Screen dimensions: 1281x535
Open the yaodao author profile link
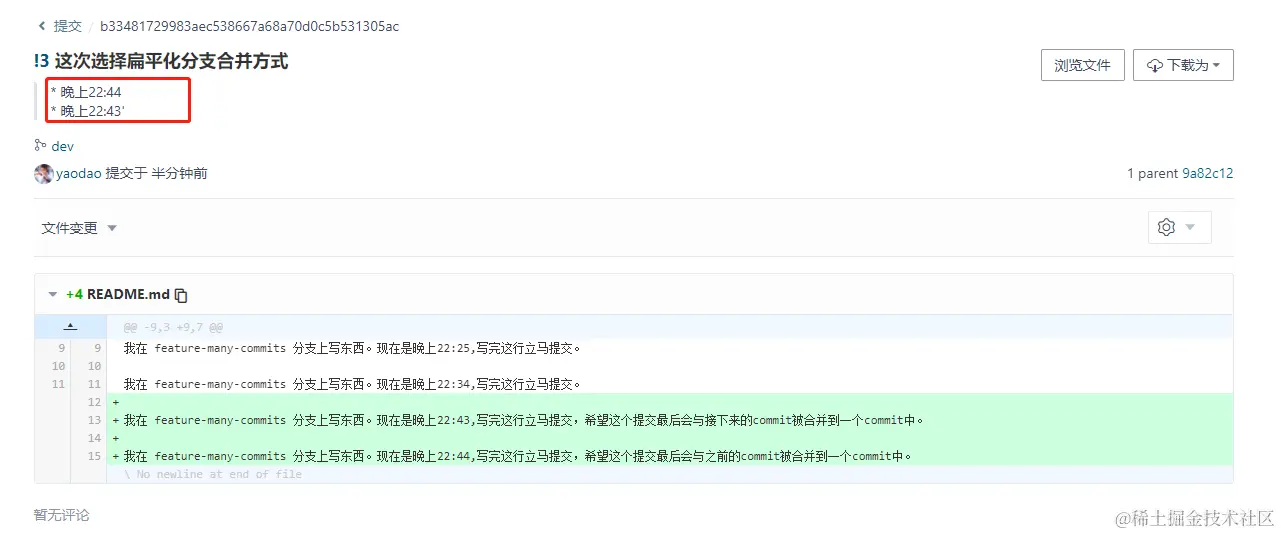[79, 173]
